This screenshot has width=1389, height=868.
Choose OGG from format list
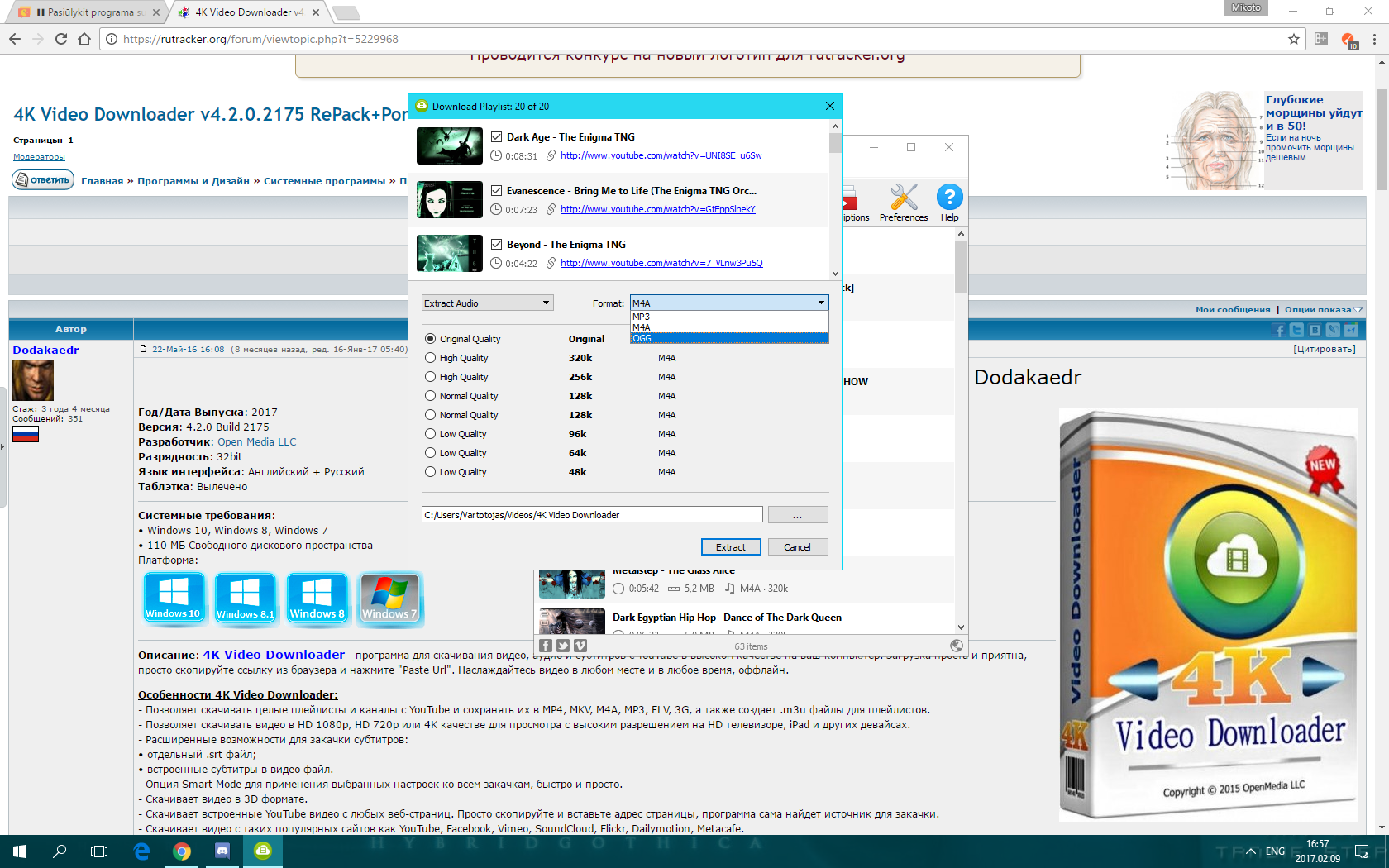click(729, 338)
